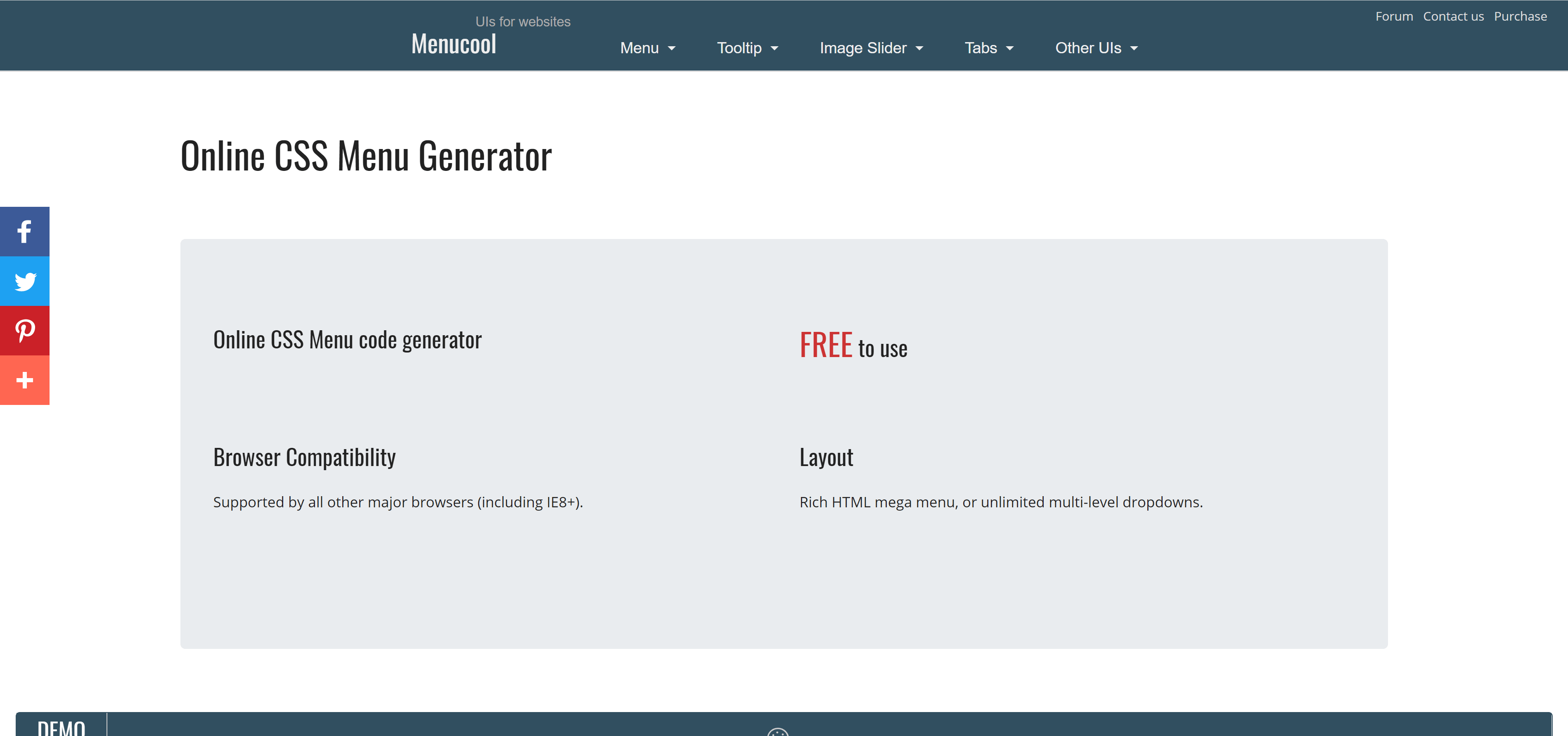Open the Tooltip navigation item
Screen dimensions: 1568x736
tap(739, 48)
